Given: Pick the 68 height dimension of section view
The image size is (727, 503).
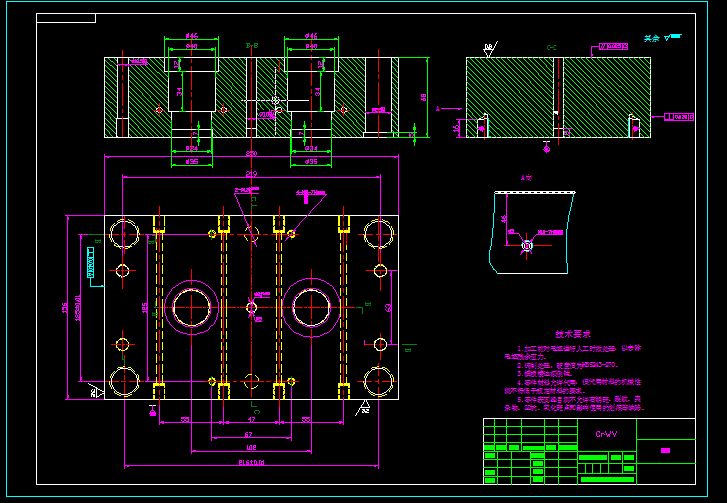Looking at the screenshot, I should click(423, 97).
